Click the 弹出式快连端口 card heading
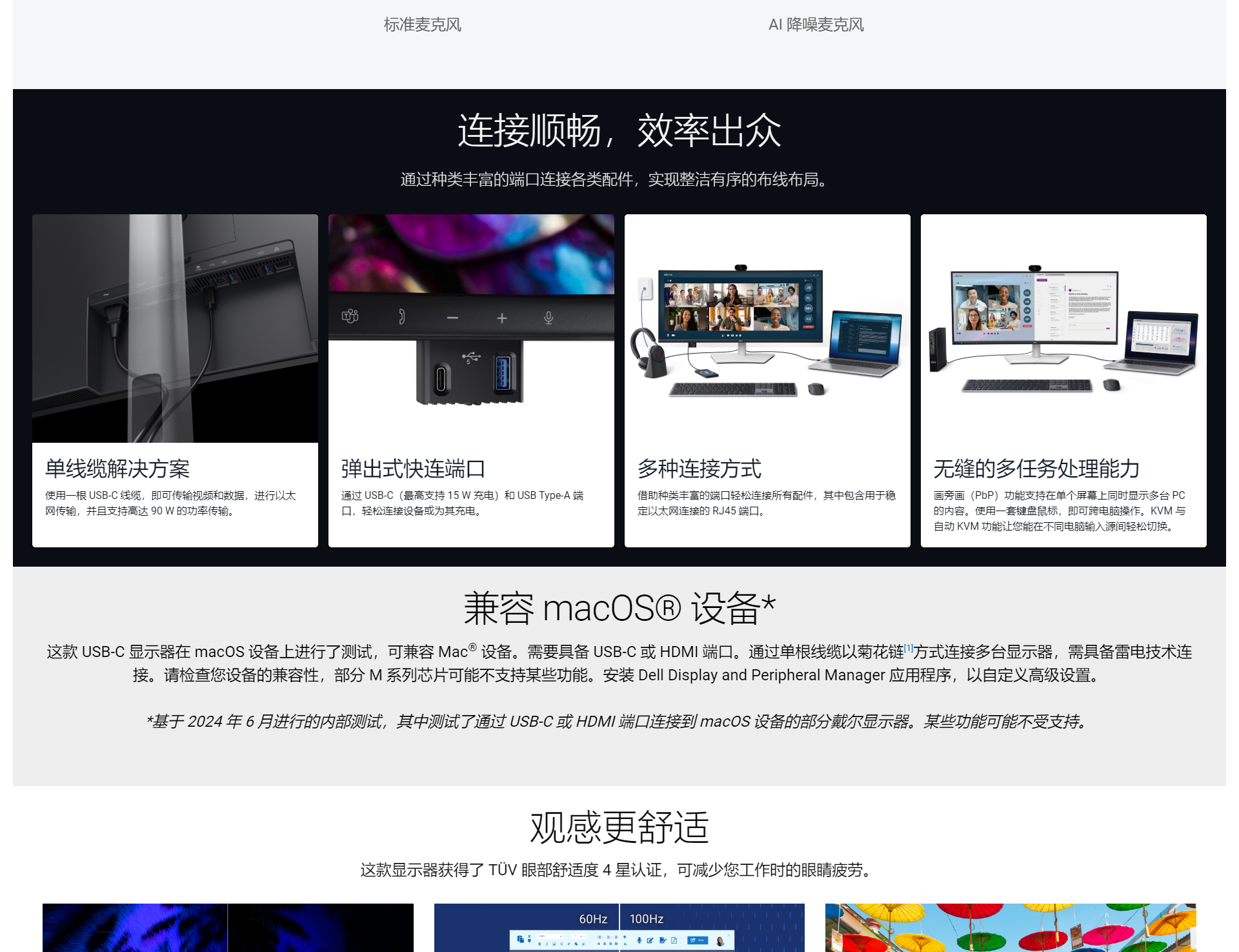The image size is (1239, 952). (x=413, y=469)
